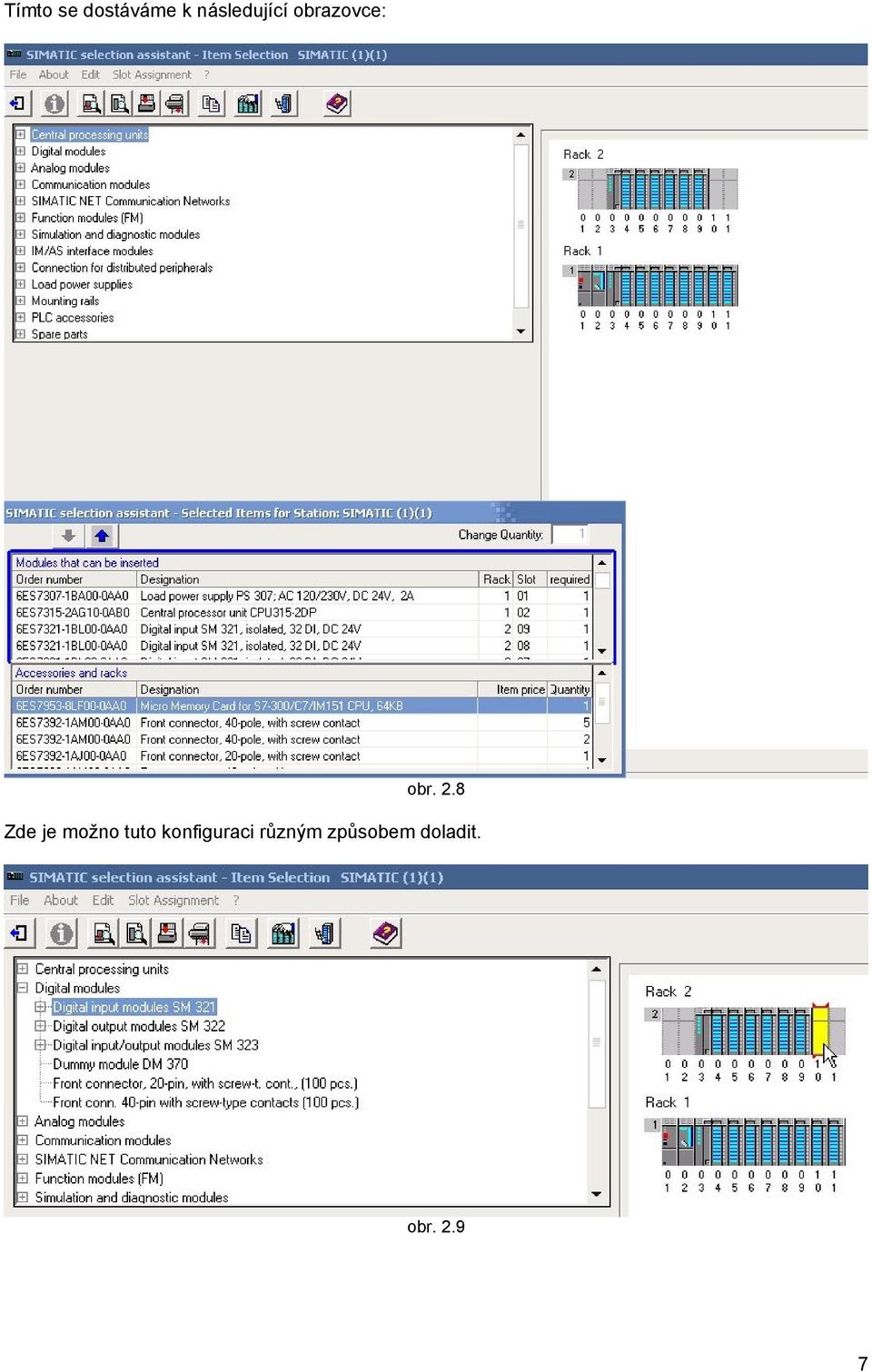
Task: Select SIMATIC NET Communication Networks in obr. 2.9
Action: [149, 1160]
